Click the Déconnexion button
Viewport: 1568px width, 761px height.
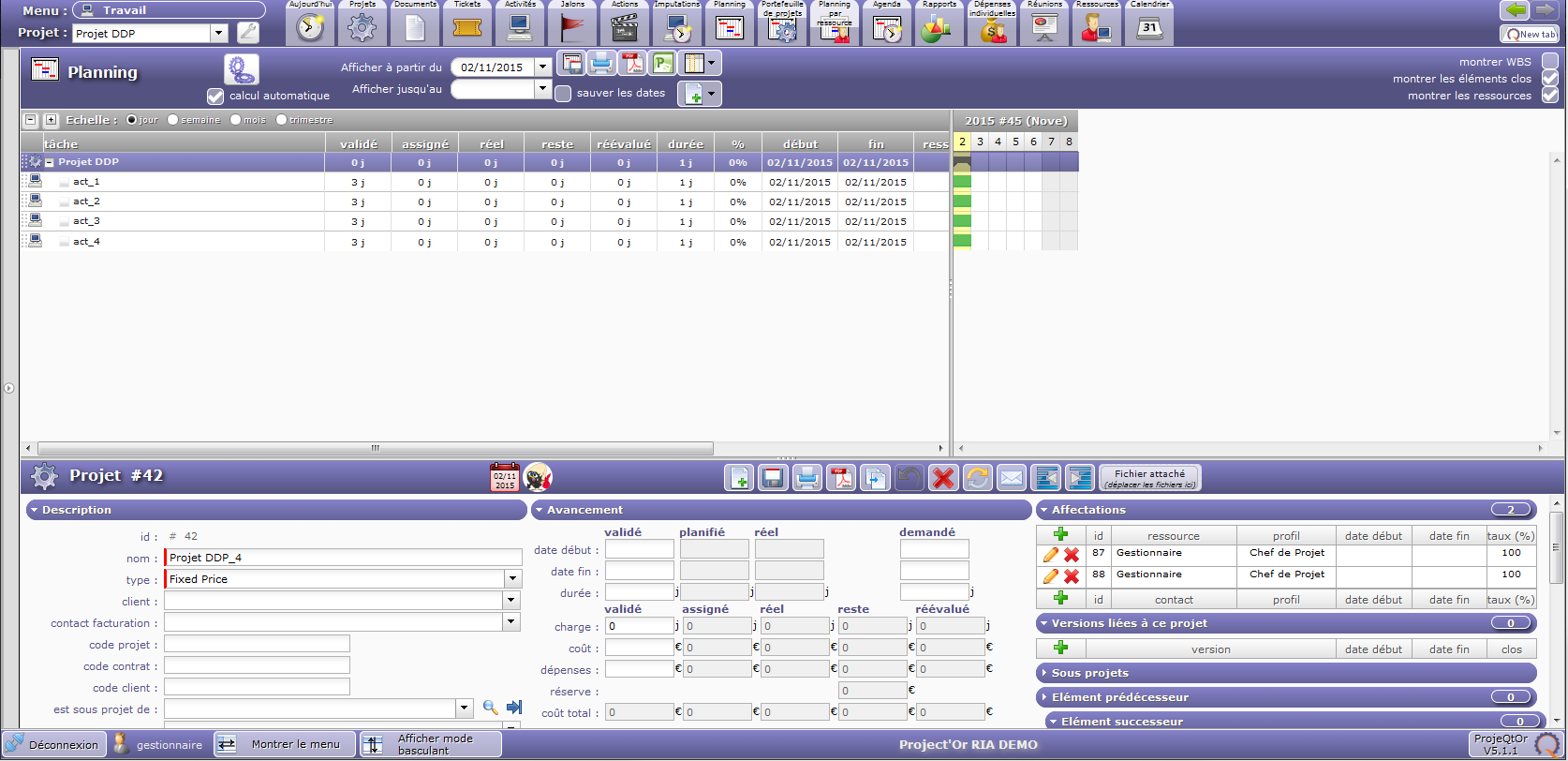53,745
